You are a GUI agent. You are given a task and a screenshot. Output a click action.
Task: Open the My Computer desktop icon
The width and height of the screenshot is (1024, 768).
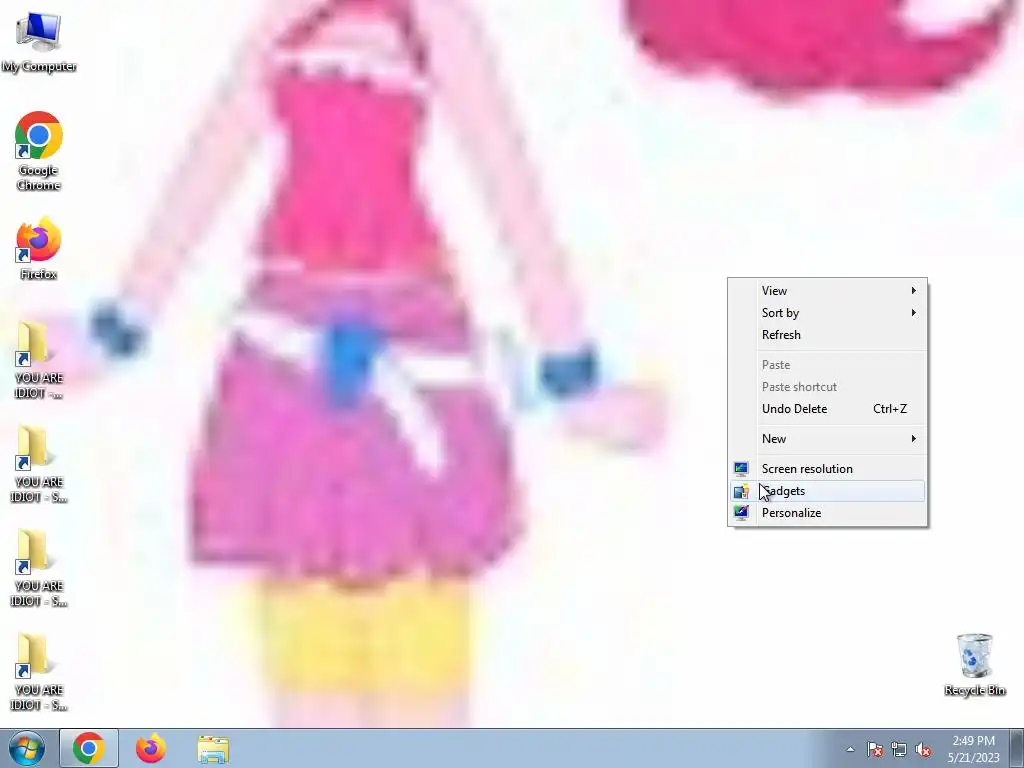click(39, 40)
